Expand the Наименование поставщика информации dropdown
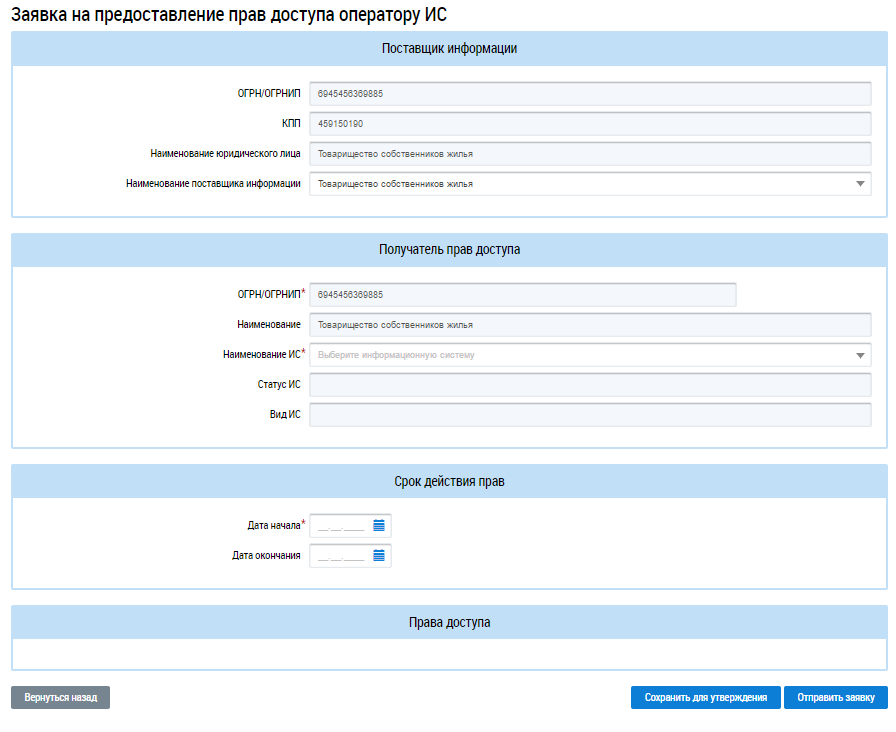896x732 pixels. pos(860,184)
